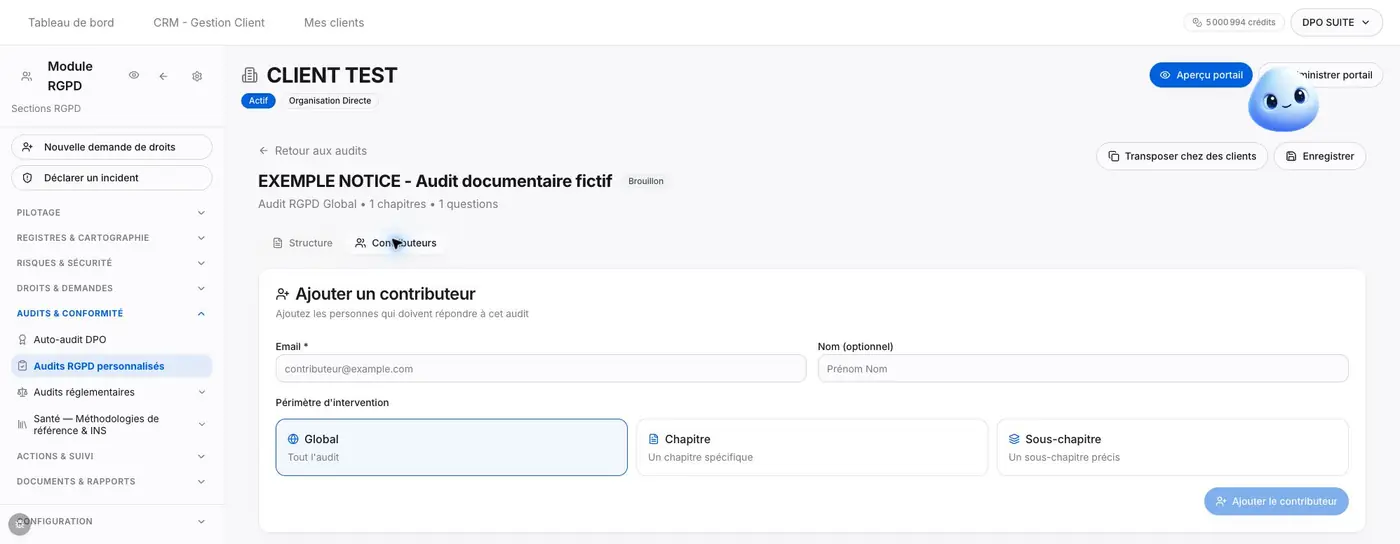Click Transposer chez des clients button

pos(1182,156)
